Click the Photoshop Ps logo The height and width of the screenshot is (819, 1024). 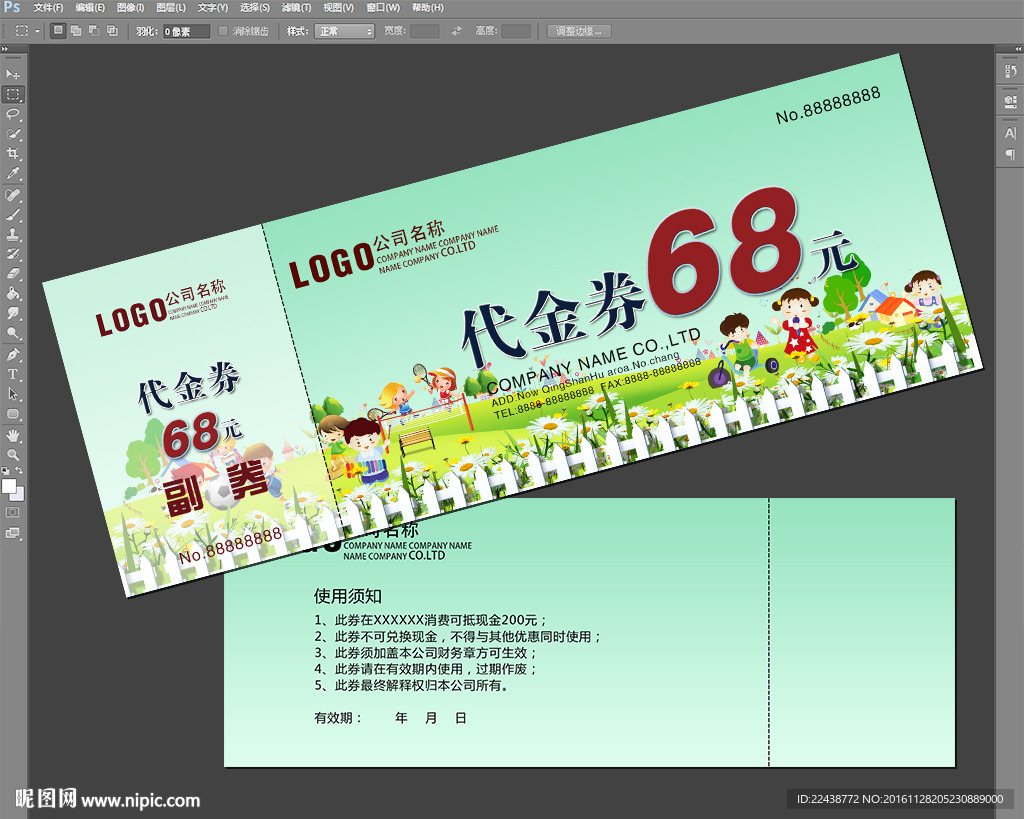click(x=12, y=7)
